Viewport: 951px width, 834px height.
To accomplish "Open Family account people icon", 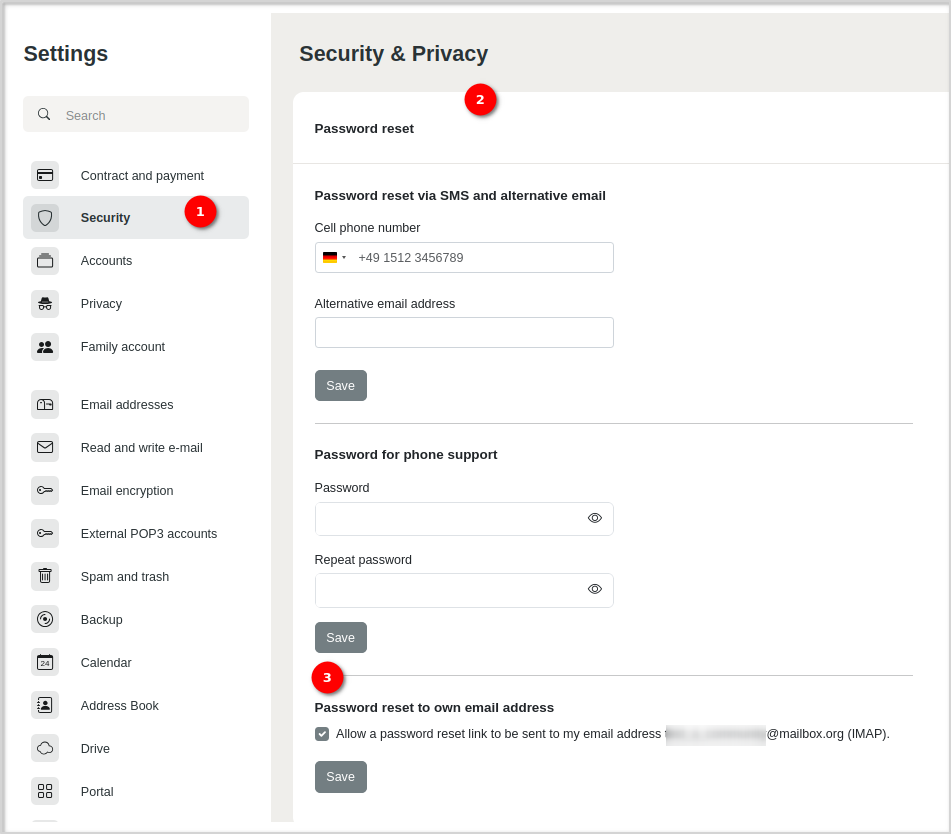I will click(x=45, y=347).
